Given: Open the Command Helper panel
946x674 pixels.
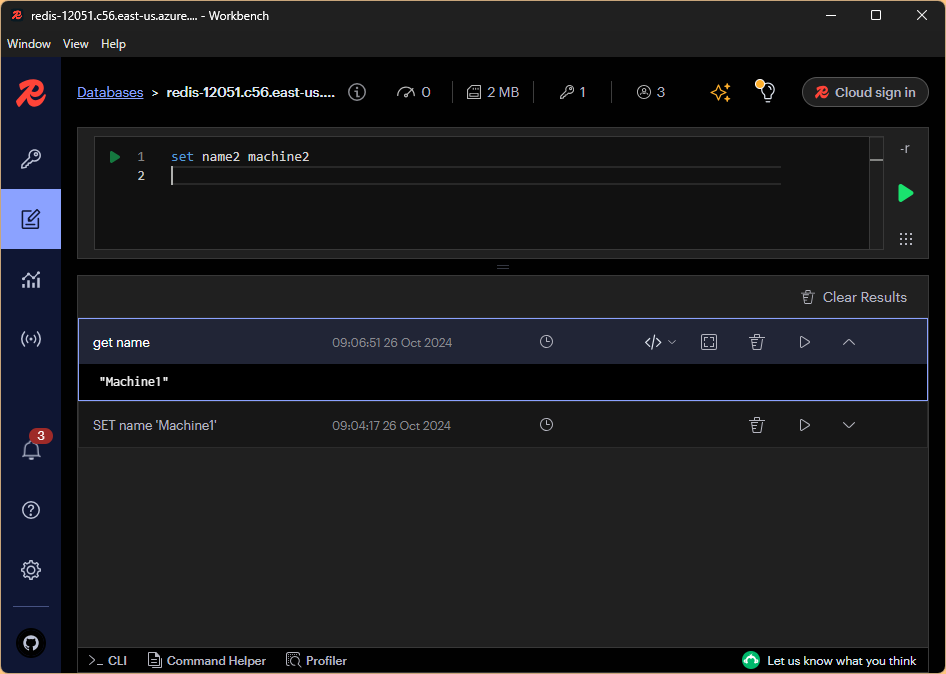Looking at the screenshot, I should [x=206, y=661].
